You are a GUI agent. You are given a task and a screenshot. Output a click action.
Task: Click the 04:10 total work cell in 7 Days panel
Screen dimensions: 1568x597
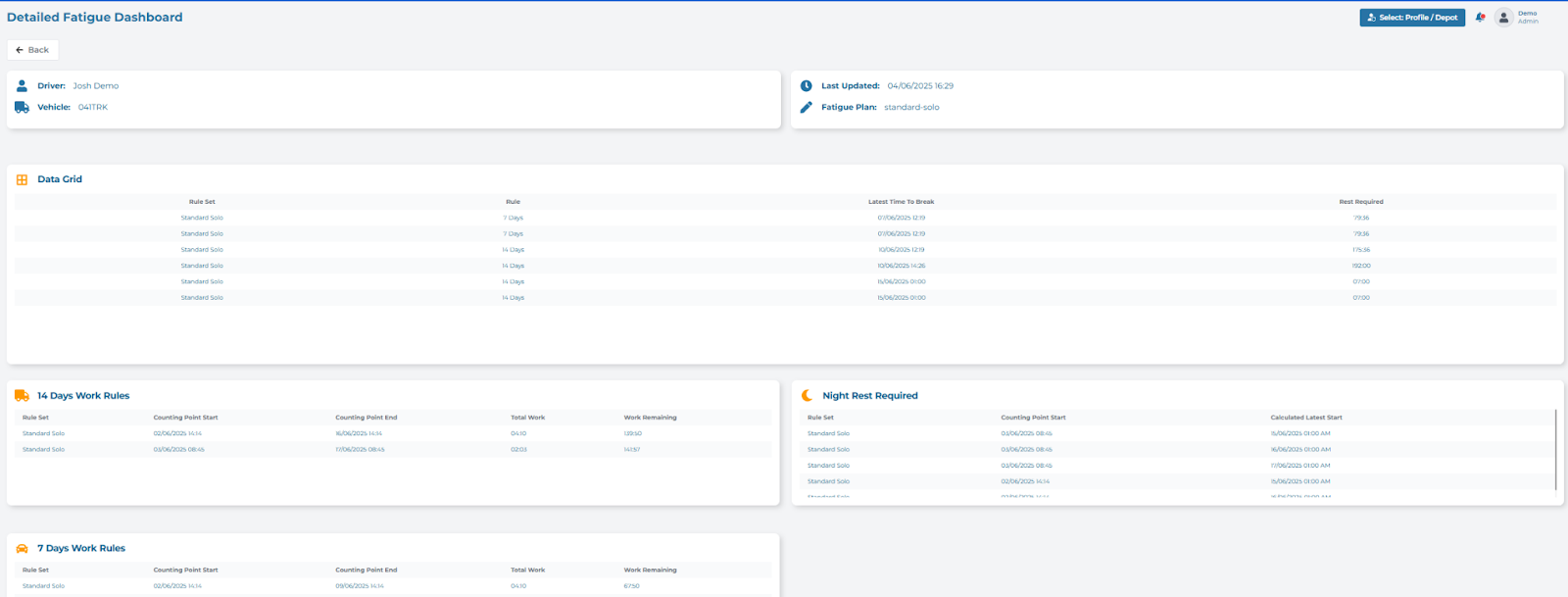(x=518, y=586)
